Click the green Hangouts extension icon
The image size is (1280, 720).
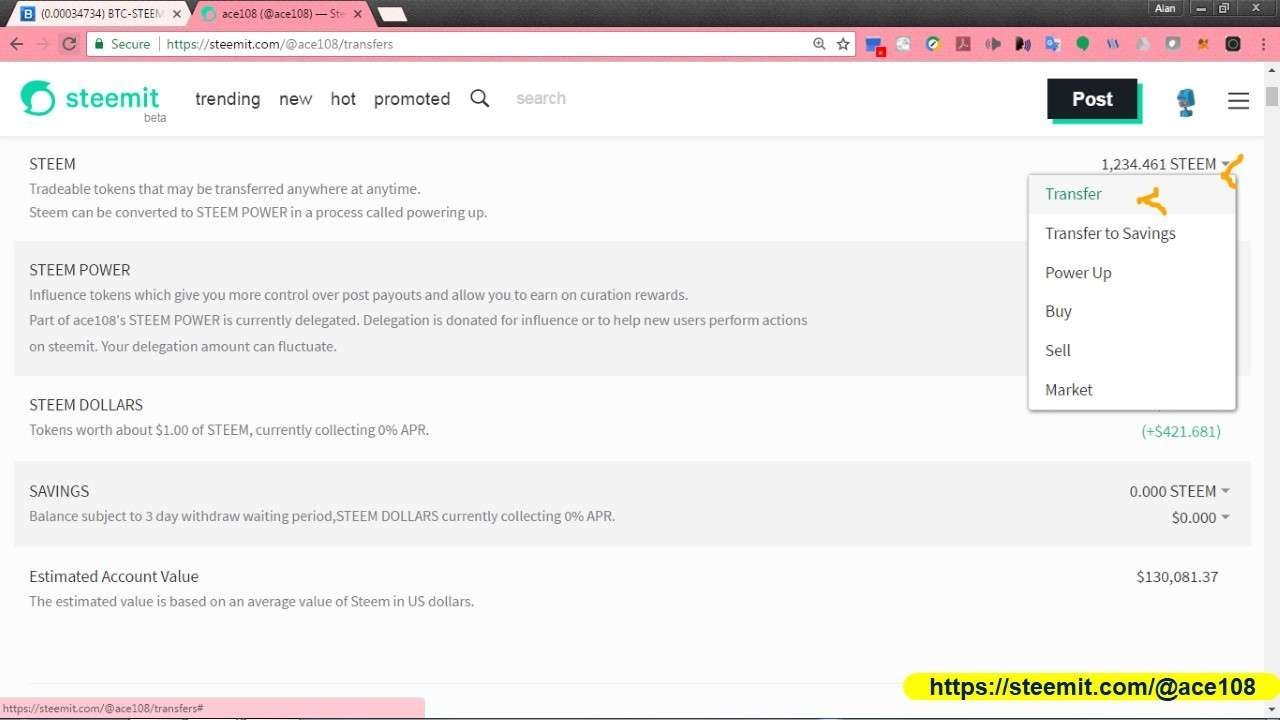pos(1082,44)
